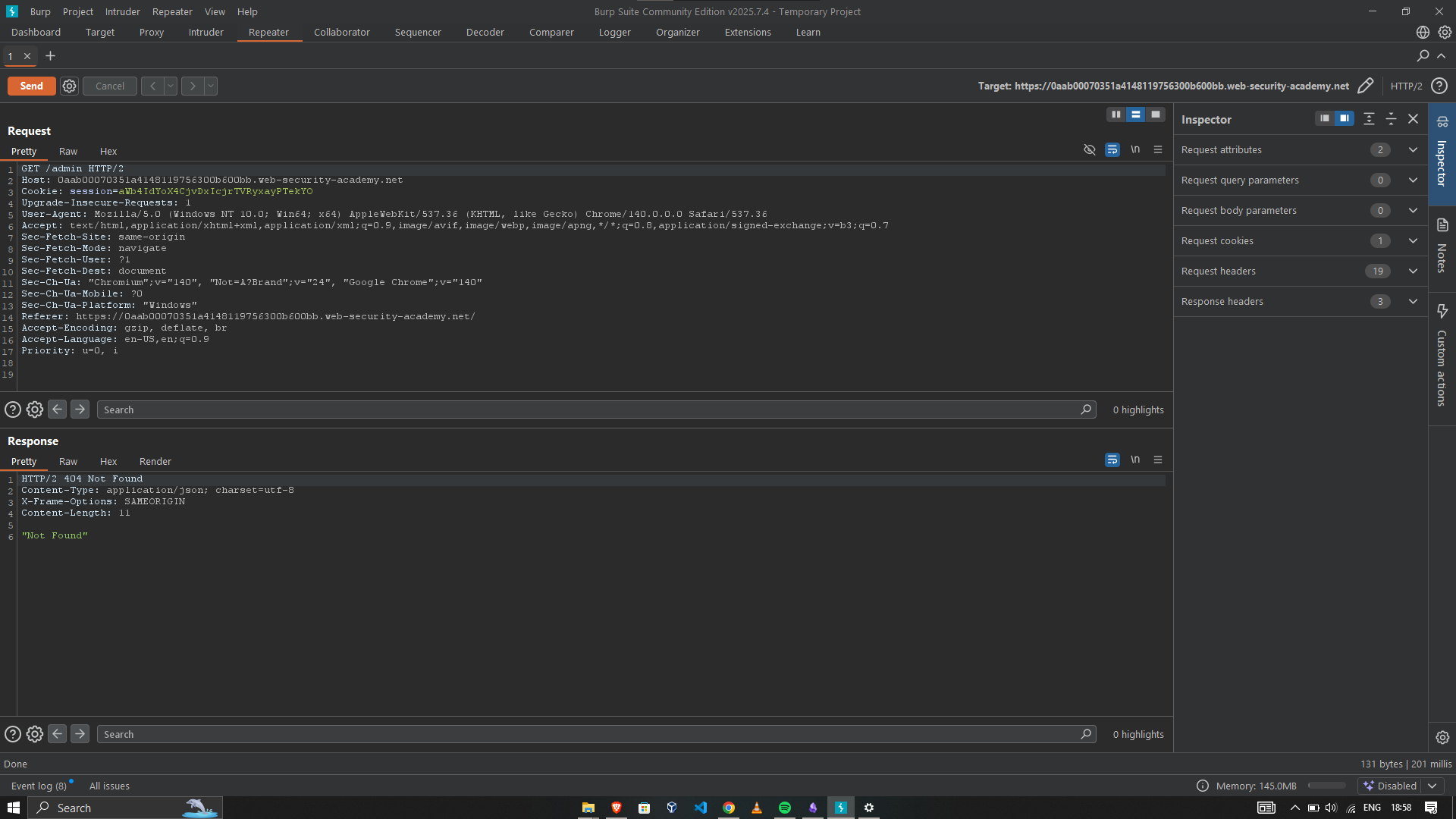Toggle request word wrap icon
The height and width of the screenshot is (819, 1456).
pyautogui.click(x=1112, y=150)
